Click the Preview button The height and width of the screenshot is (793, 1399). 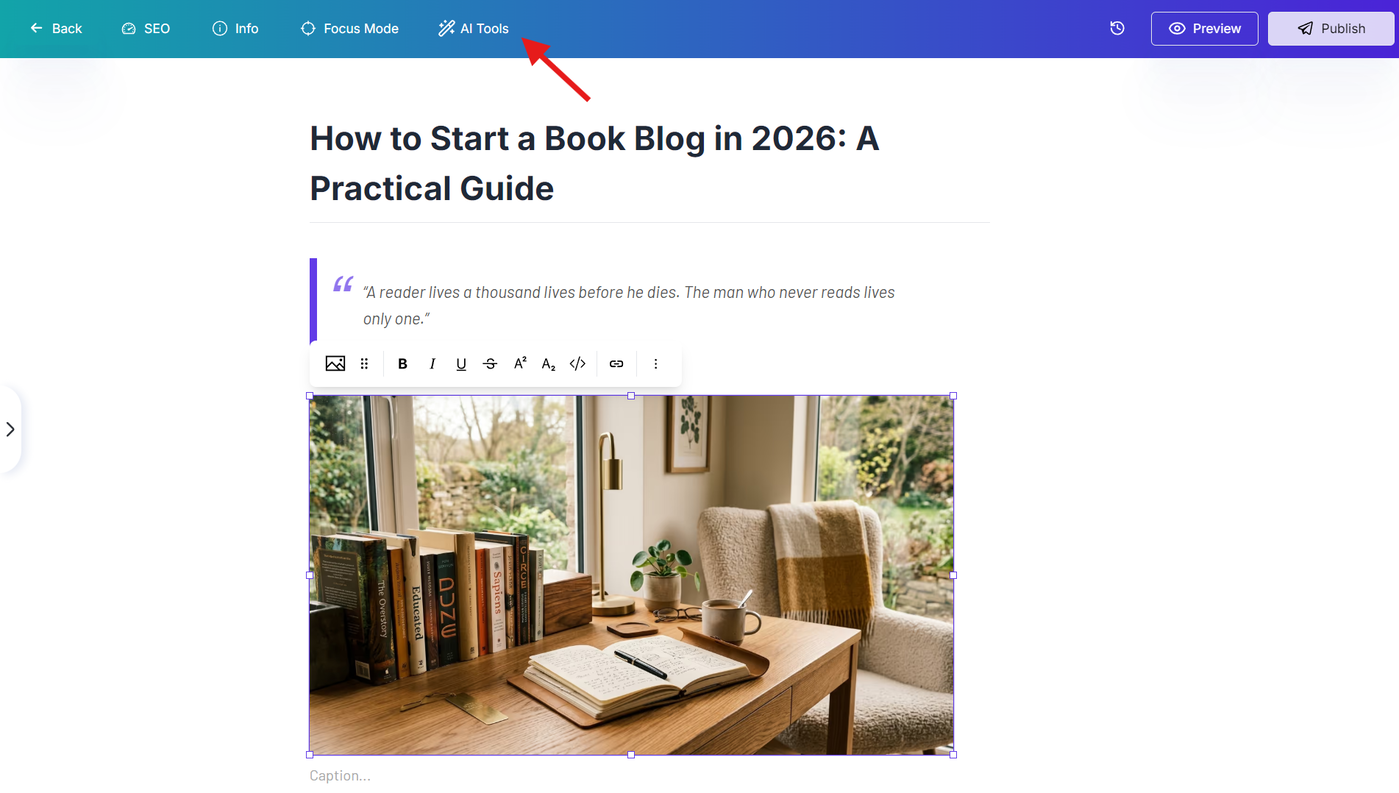click(1205, 28)
